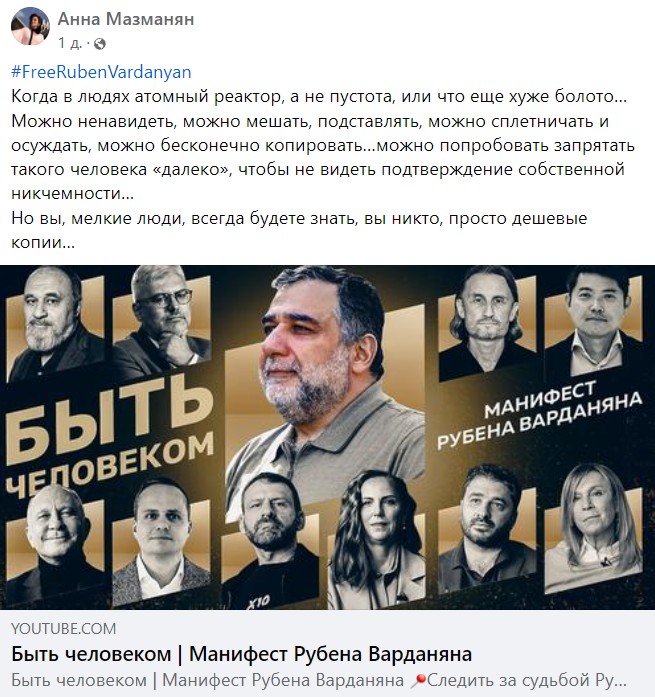Click the red pushpin emoji in description
Viewport: 655px width, 697px height.
pos(418,680)
